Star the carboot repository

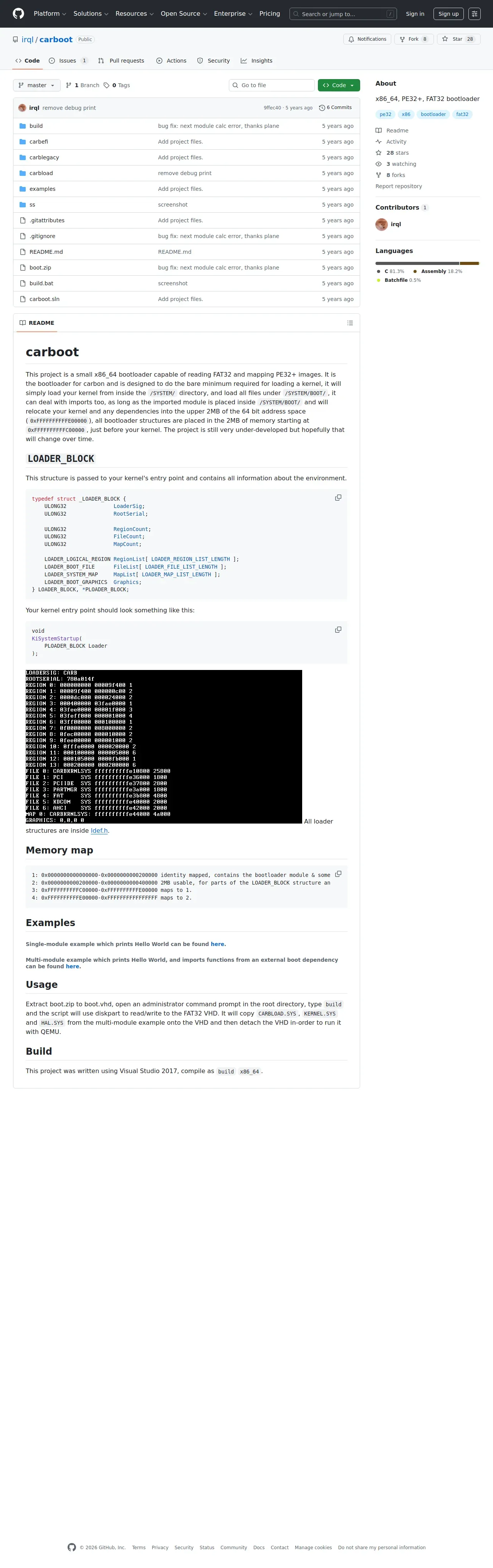[458, 39]
